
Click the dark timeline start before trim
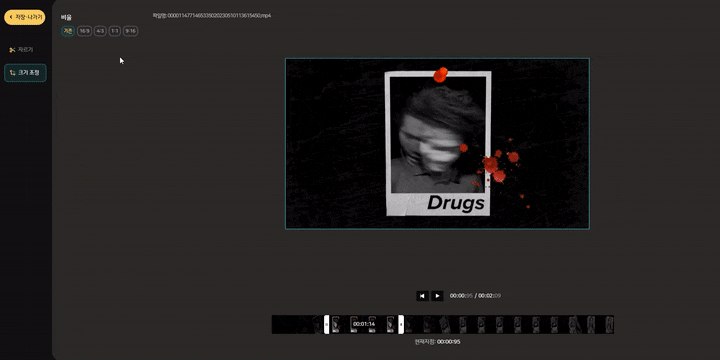(298, 324)
